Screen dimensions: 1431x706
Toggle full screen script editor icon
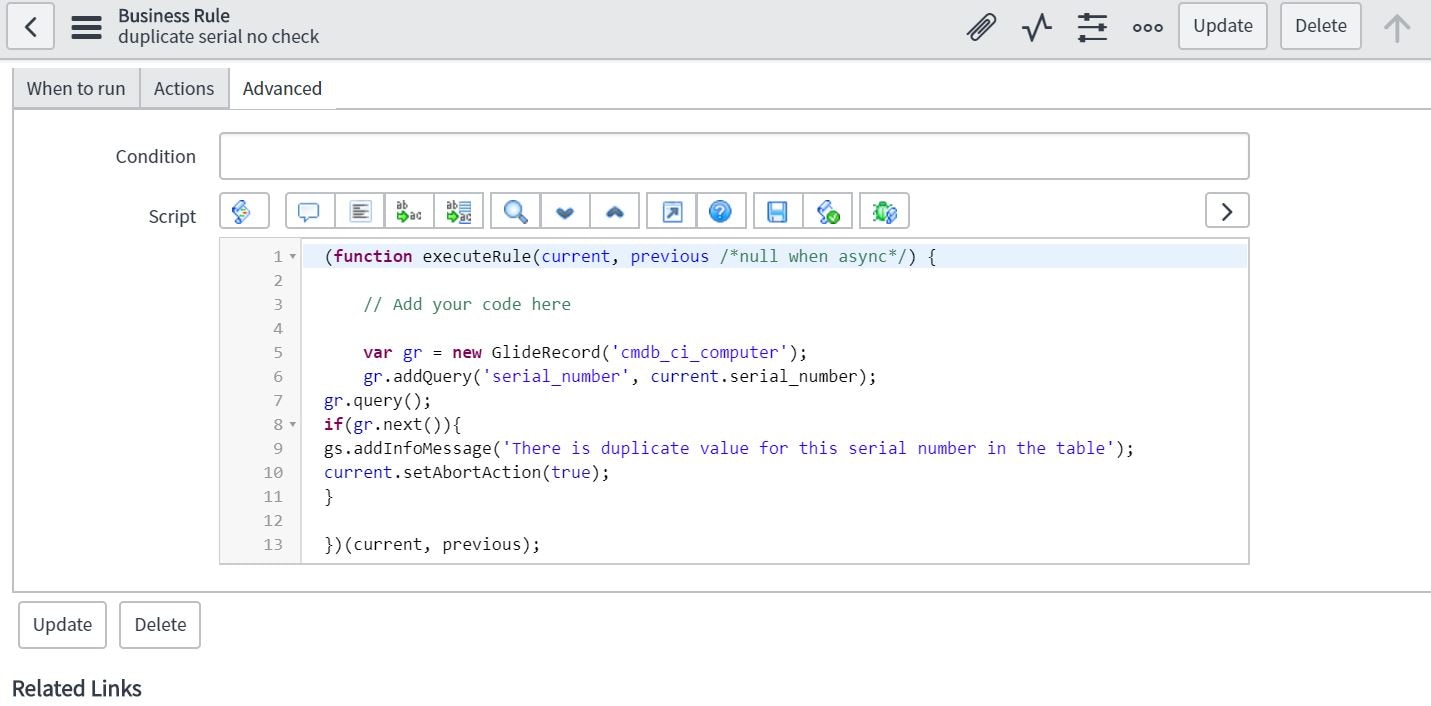click(672, 211)
